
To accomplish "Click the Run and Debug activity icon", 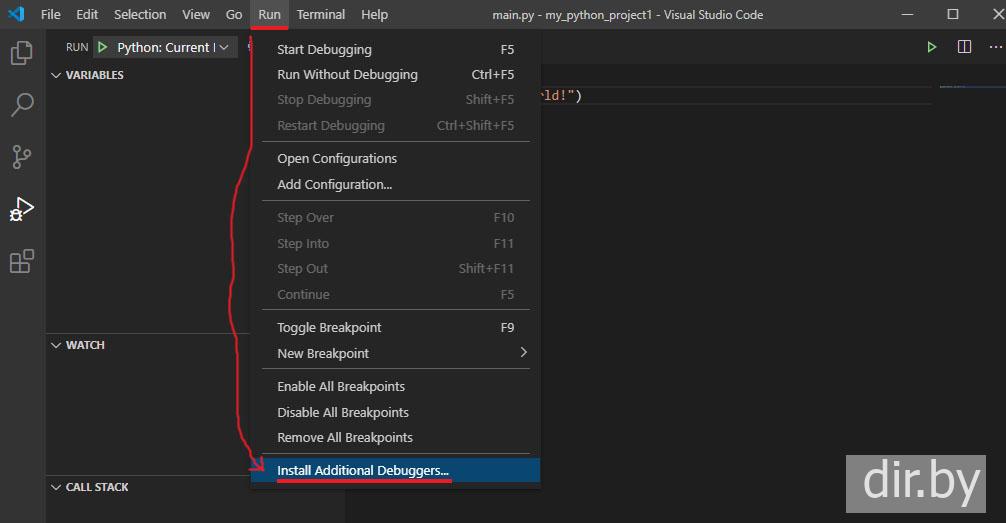I will coord(22,209).
